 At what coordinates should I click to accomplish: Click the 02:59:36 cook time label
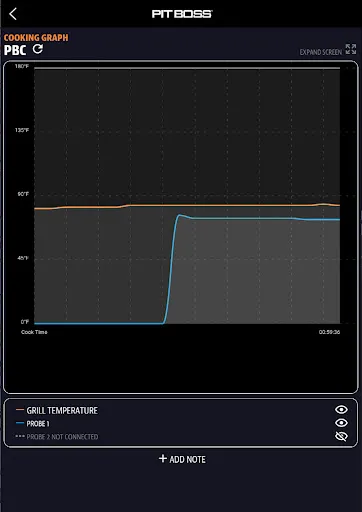point(329,332)
